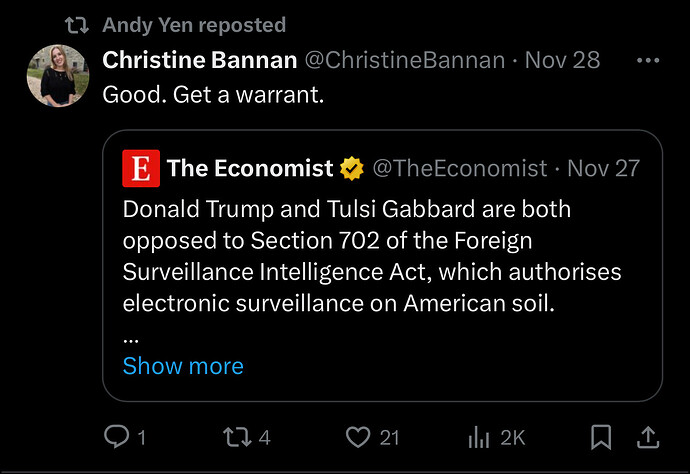Expand quoted tweet with Show more

pyautogui.click(x=183, y=365)
